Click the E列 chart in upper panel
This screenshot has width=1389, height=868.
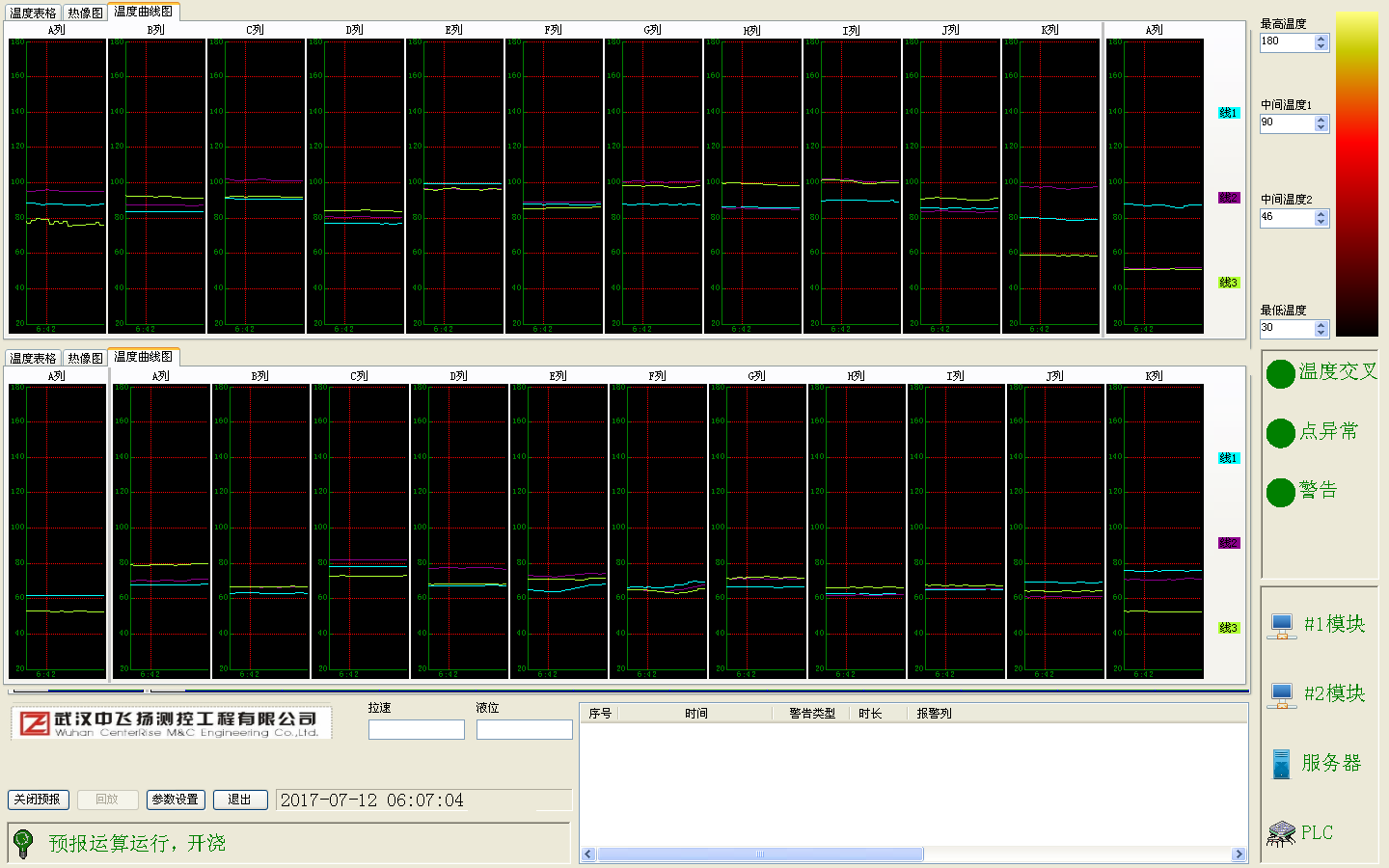tap(454, 186)
